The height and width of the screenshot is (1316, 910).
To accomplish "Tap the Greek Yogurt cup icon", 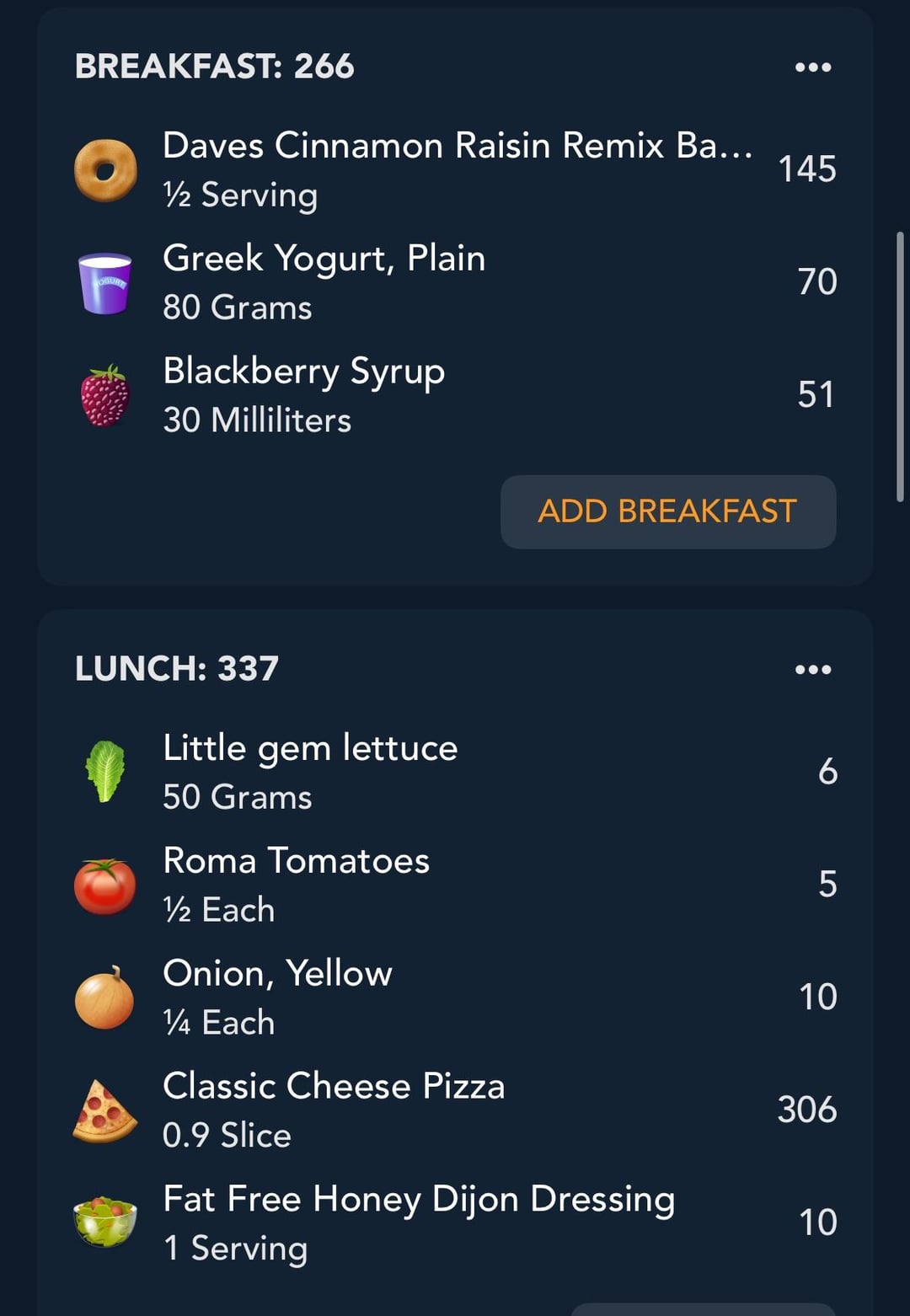I will [105, 283].
